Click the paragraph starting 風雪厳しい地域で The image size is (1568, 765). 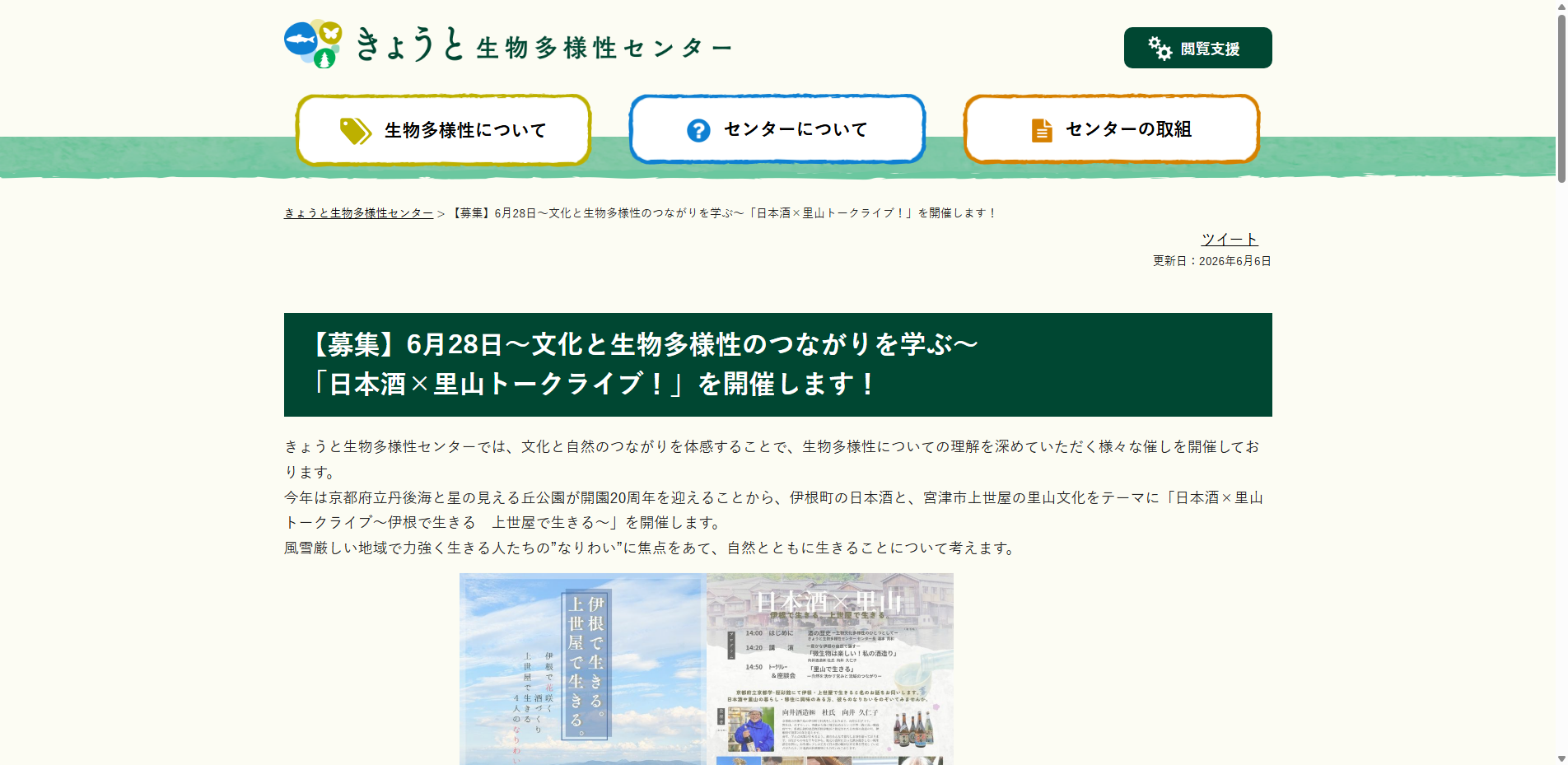pos(652,548)
